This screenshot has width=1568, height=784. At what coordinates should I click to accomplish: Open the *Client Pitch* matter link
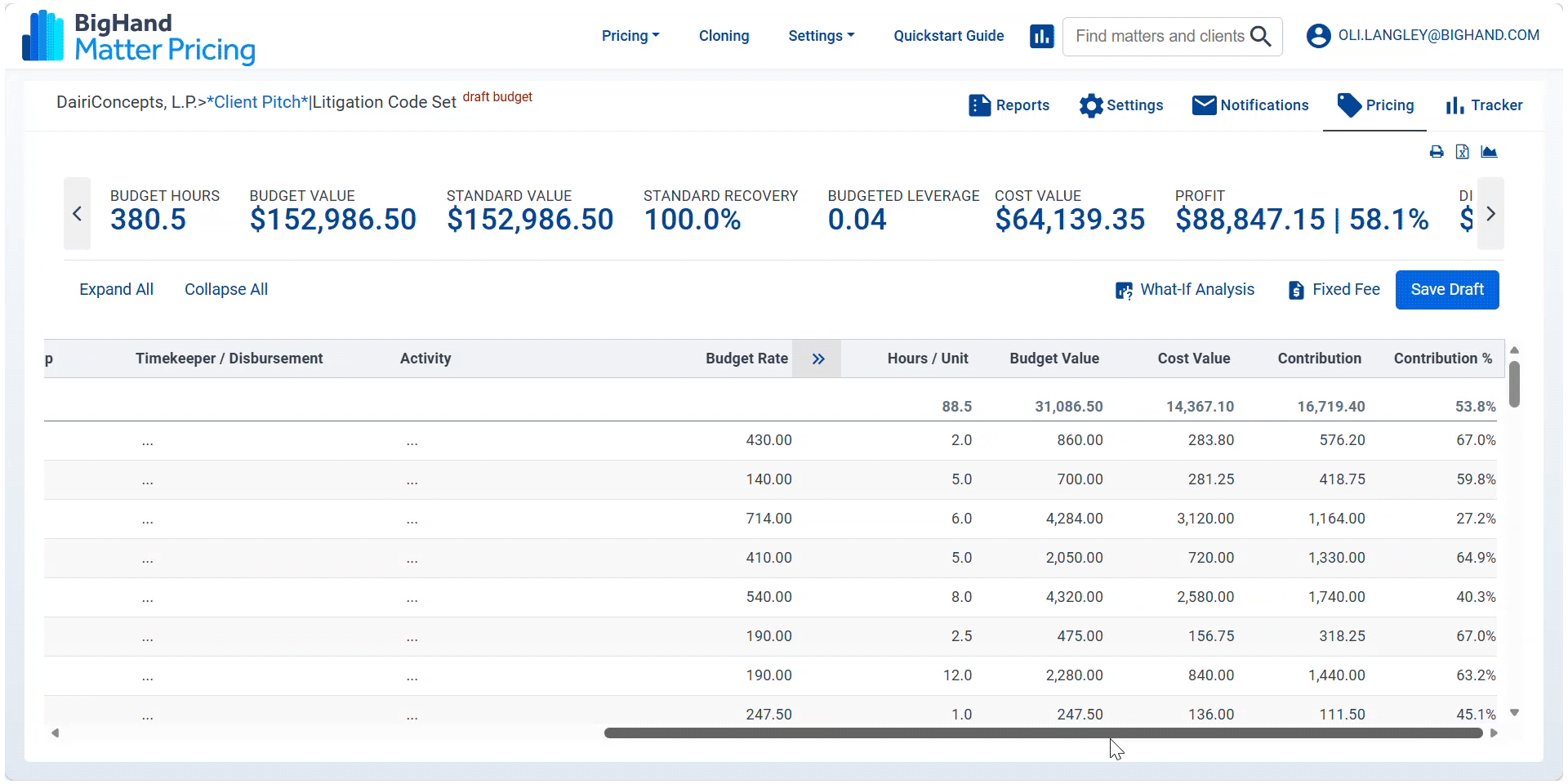(258, 102)
